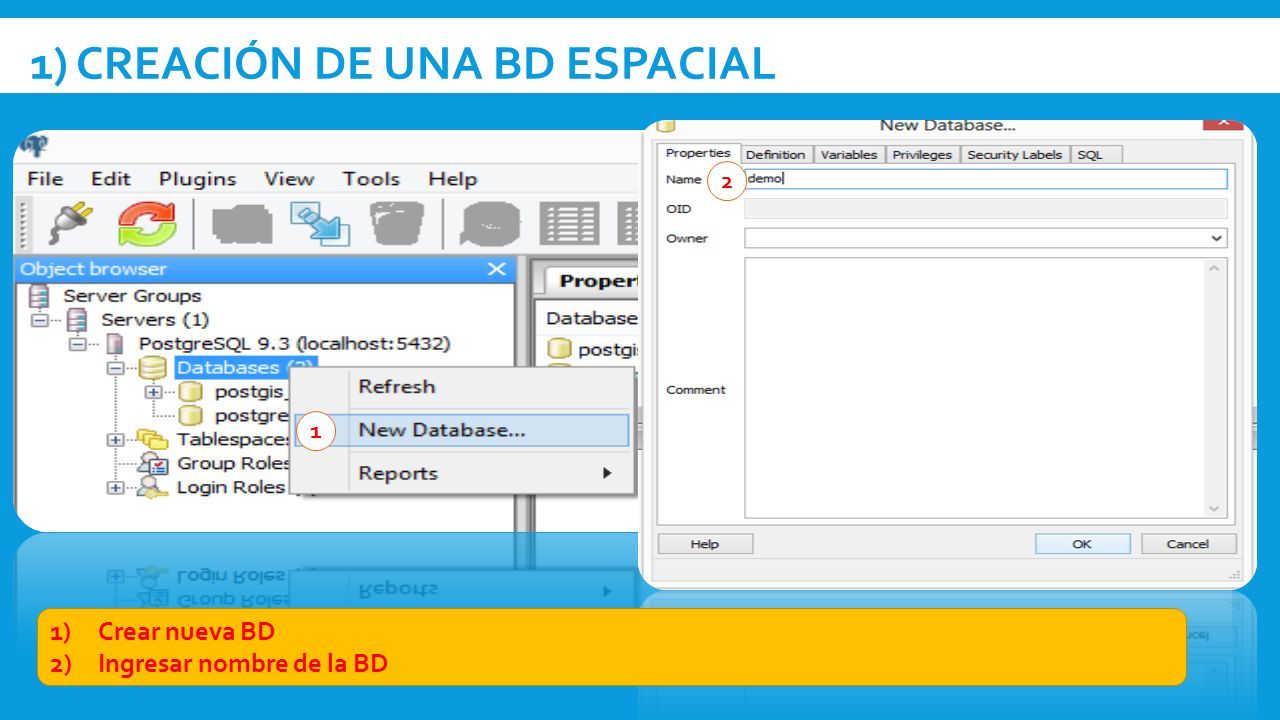The image size is (1280, 720).
Task: Click the pgAdmin elephant logo icon
Action: click(x=34, y=145)
